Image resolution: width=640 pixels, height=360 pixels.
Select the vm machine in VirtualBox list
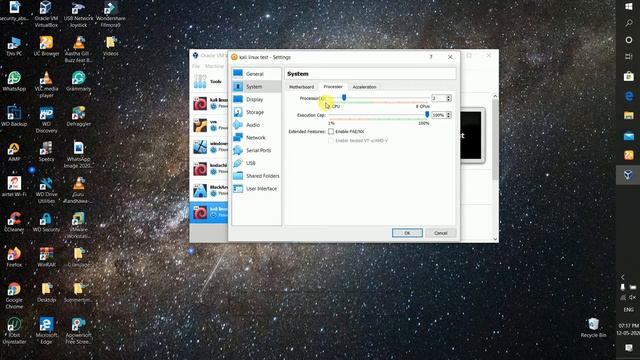(x=209, y=125)
